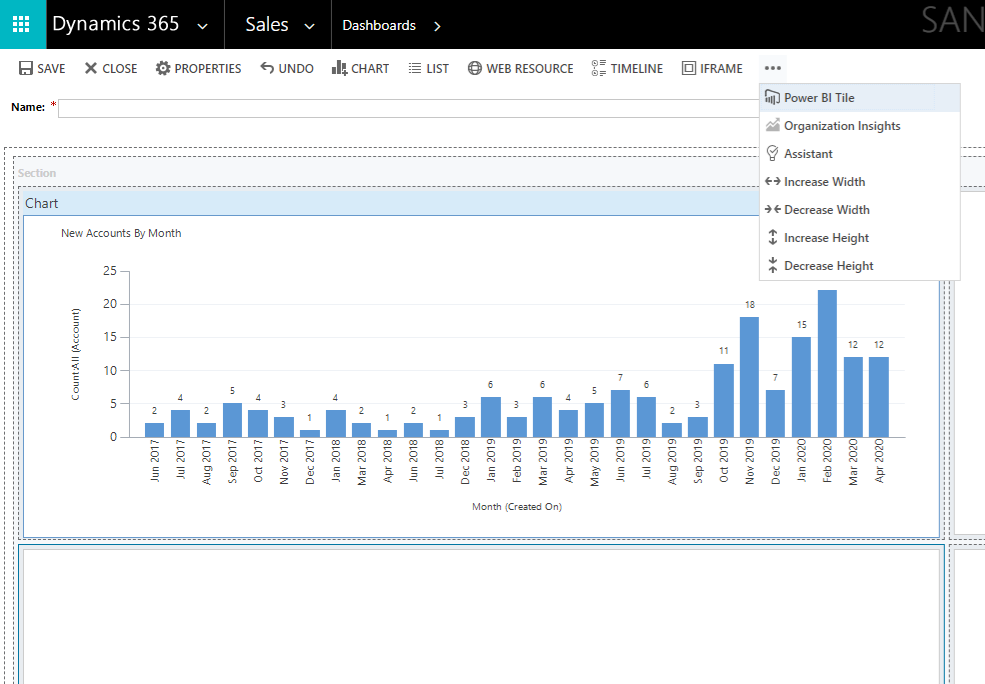Click the Jun 2019 bar valued 7
Screen dimensions: 985x684
pos(620,413)
